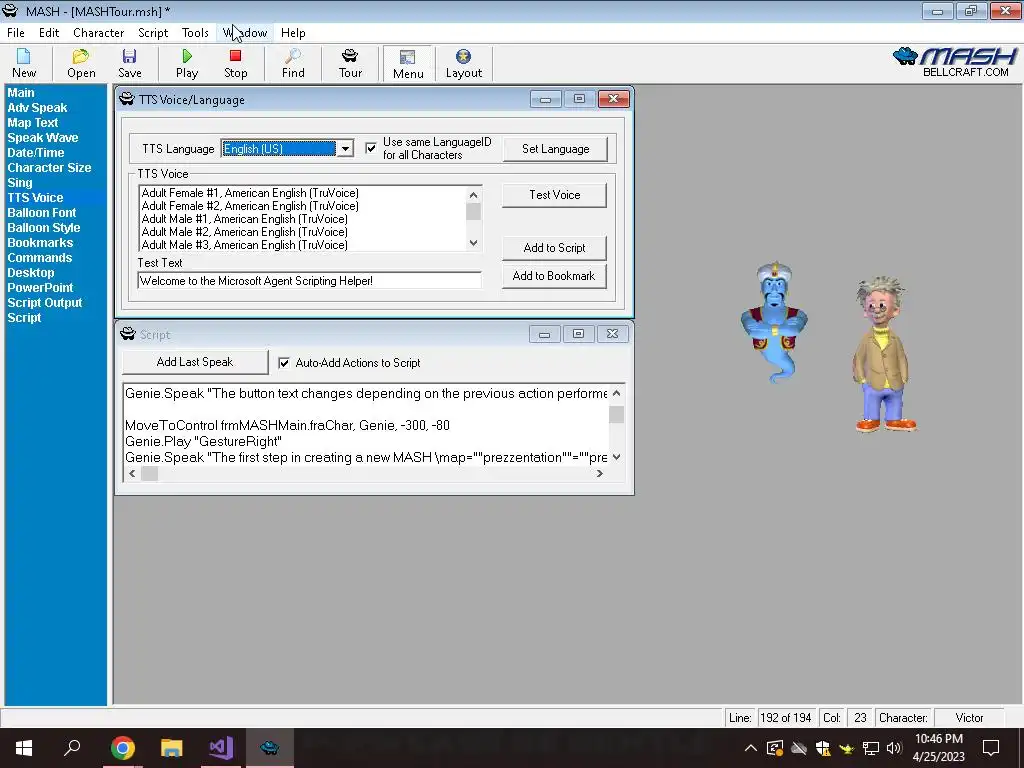Click the volume icon in system tray
This screenshot has height=768, width=1024.
tap(894, 748)
